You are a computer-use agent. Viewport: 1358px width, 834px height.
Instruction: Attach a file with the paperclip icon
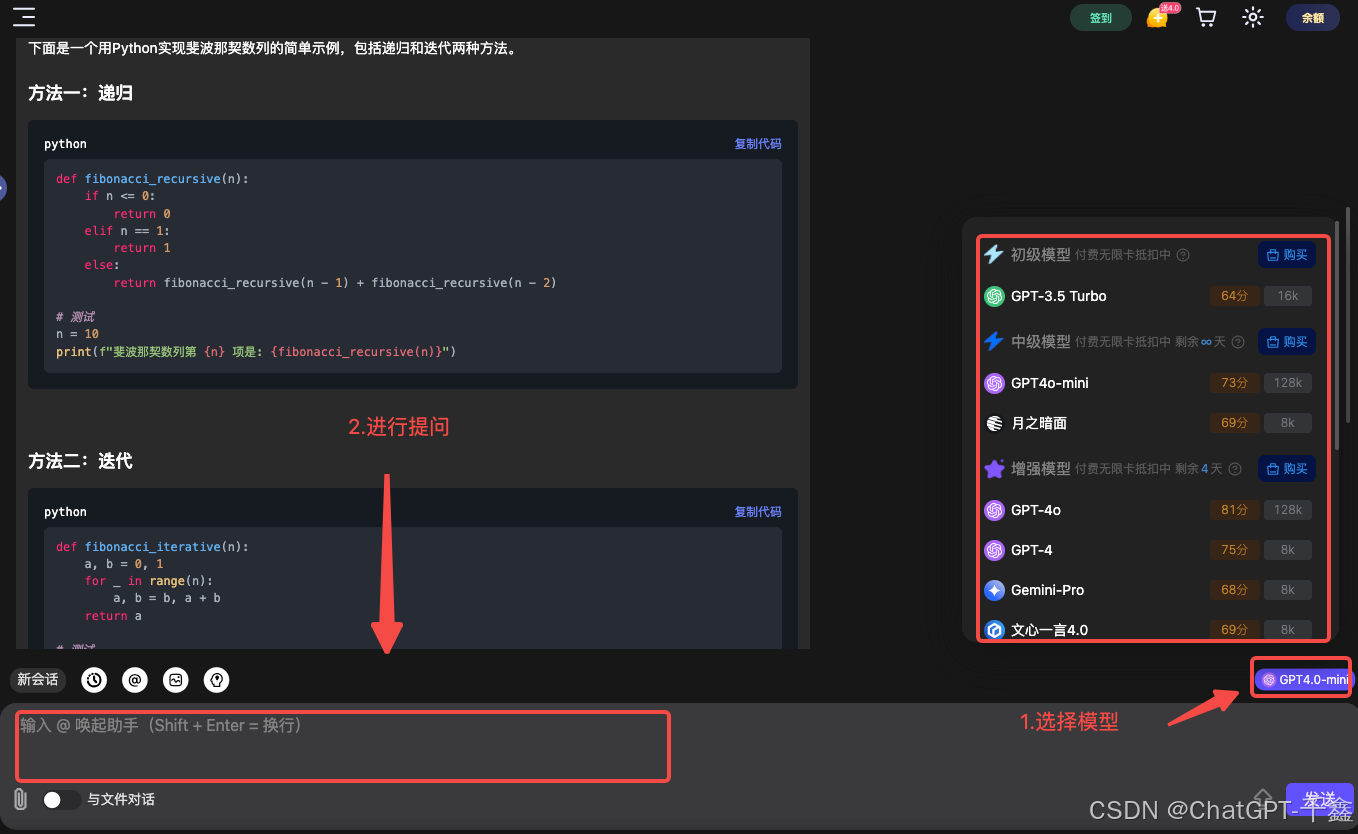tap(20, 799)
